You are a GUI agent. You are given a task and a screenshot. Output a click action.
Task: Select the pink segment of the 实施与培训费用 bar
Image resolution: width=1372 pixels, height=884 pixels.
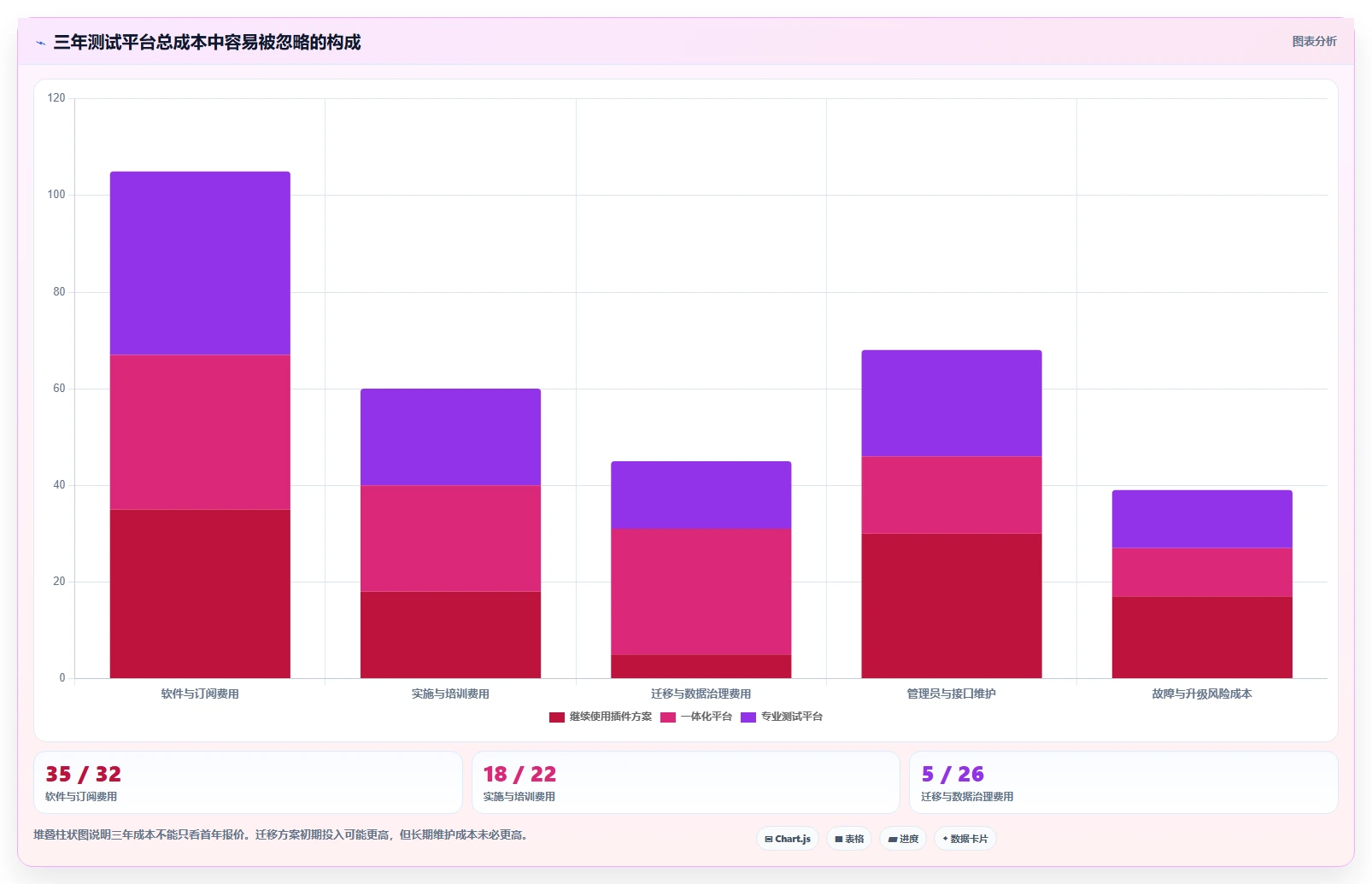(450, 539)
